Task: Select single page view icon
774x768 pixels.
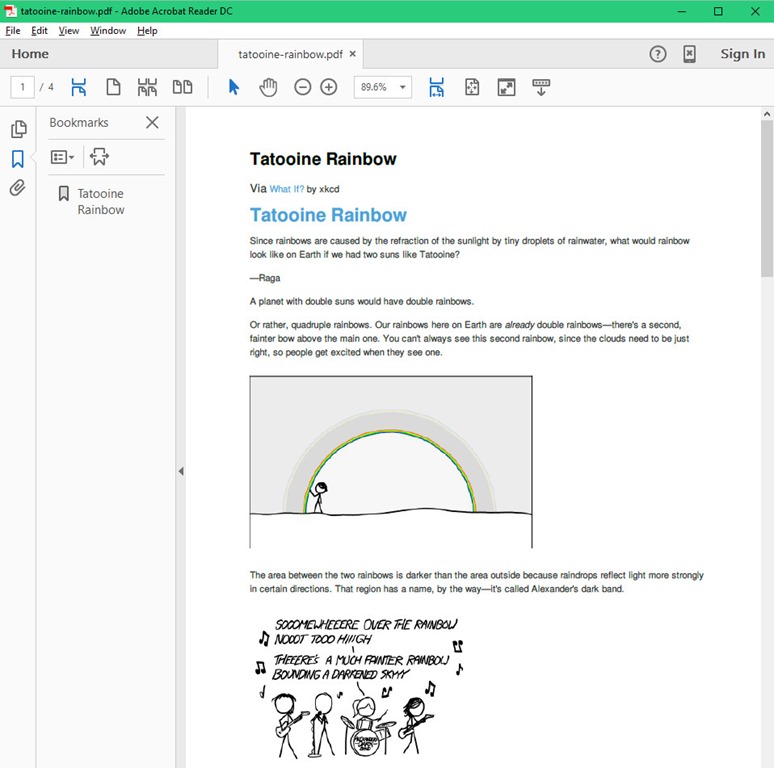Action: (114, 87)
